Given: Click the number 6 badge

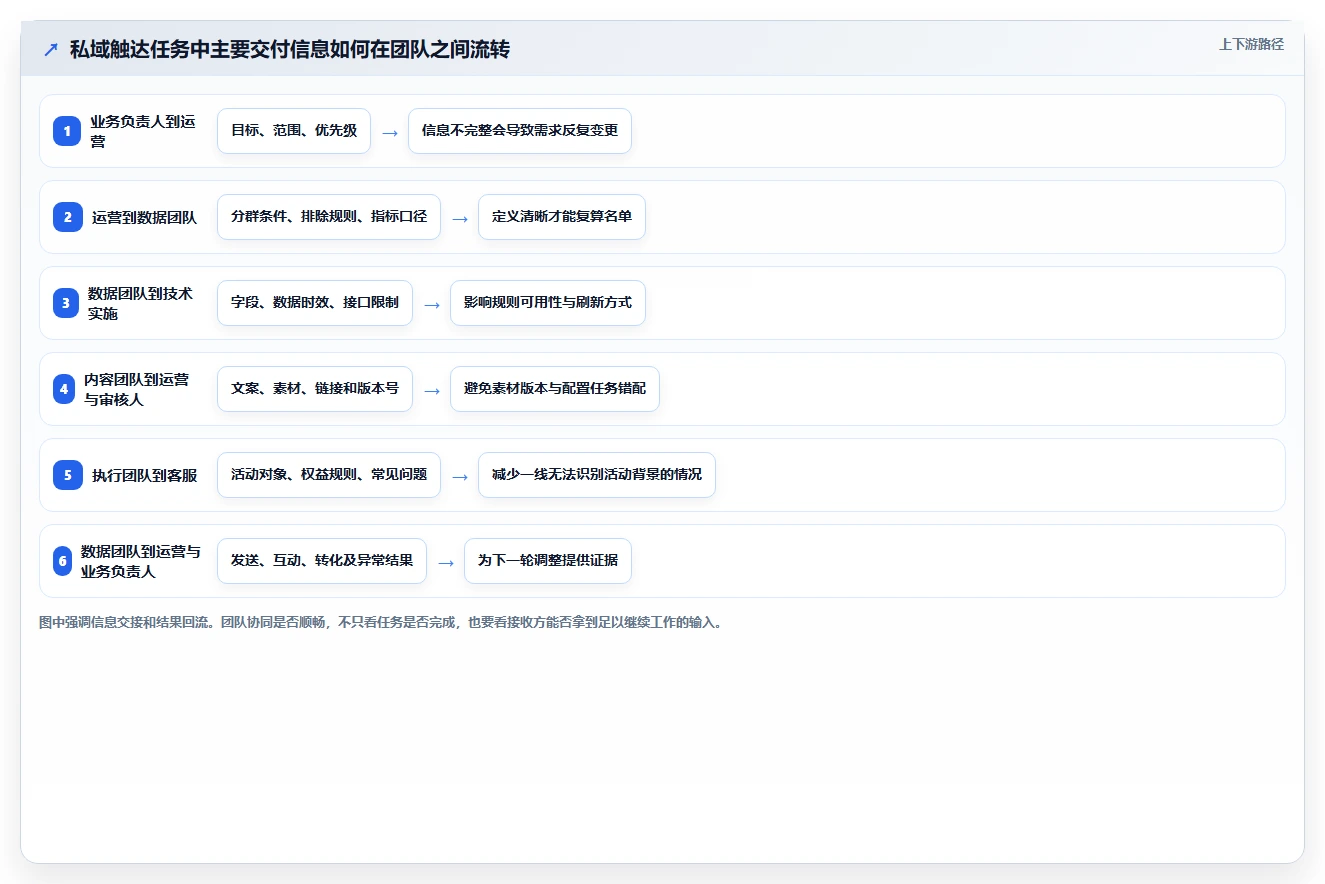Looking at the screenshot, I should pos(63,561).
